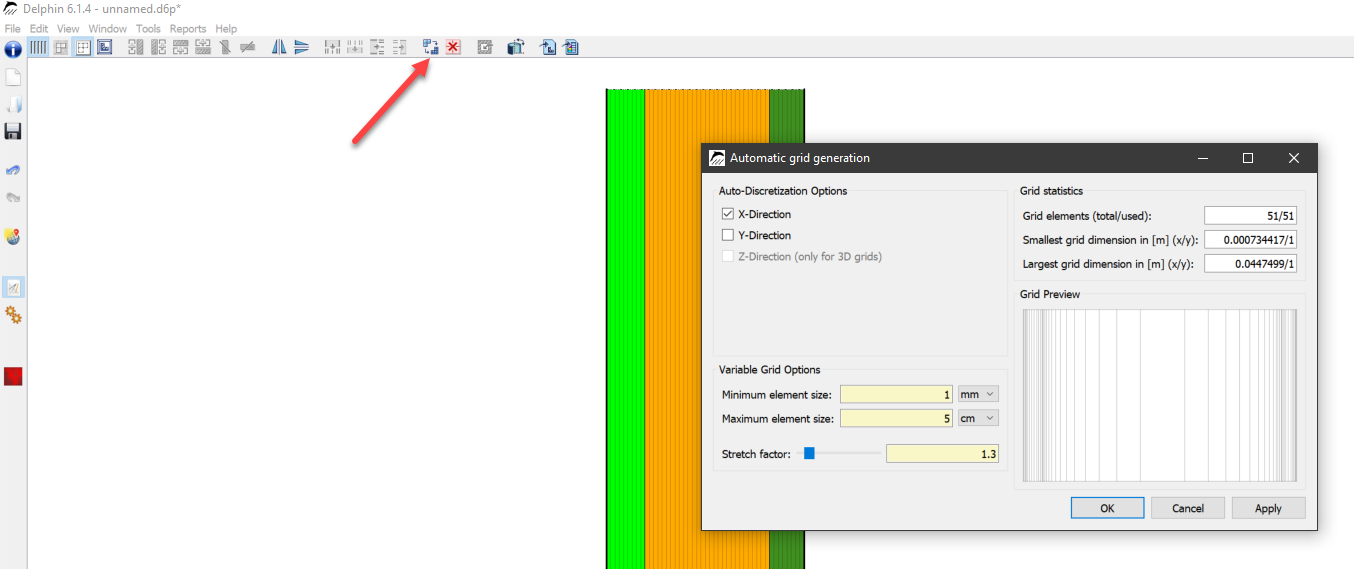
Task: Open the orange gears settings icon
Action: [x=13, y=315]
